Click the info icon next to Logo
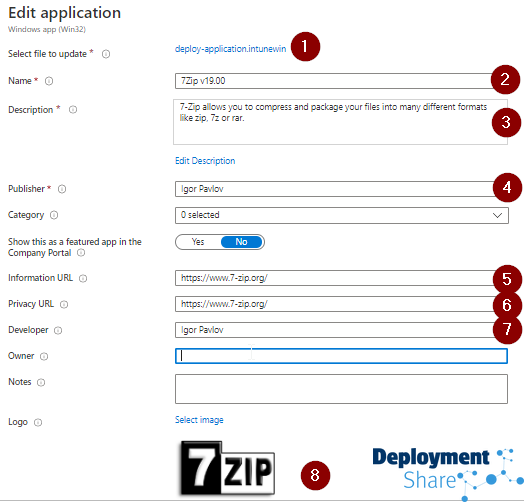 (38, 422)
